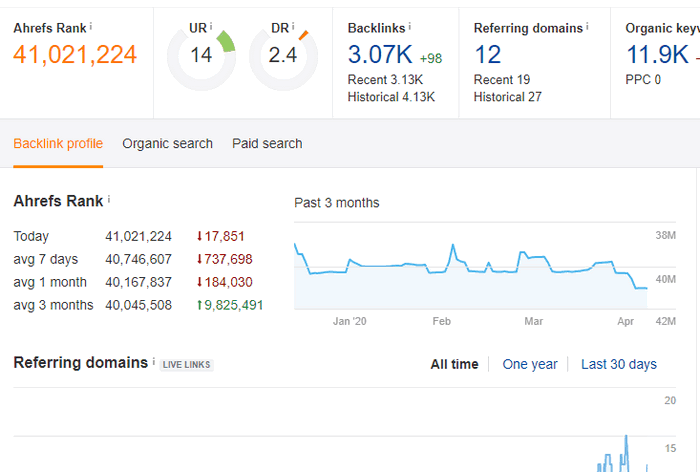The height and width of the screenshot is (472, 700).
Task: Open the 3.07K backlinks count
Action: [380, 55]
